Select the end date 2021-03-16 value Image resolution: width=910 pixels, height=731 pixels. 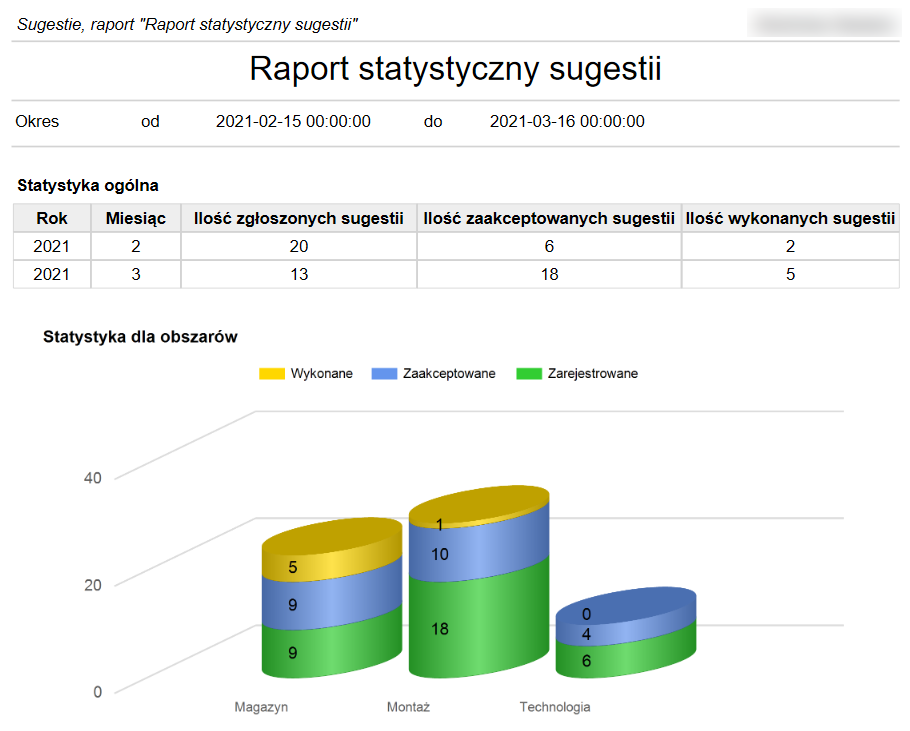coord(567,122)
